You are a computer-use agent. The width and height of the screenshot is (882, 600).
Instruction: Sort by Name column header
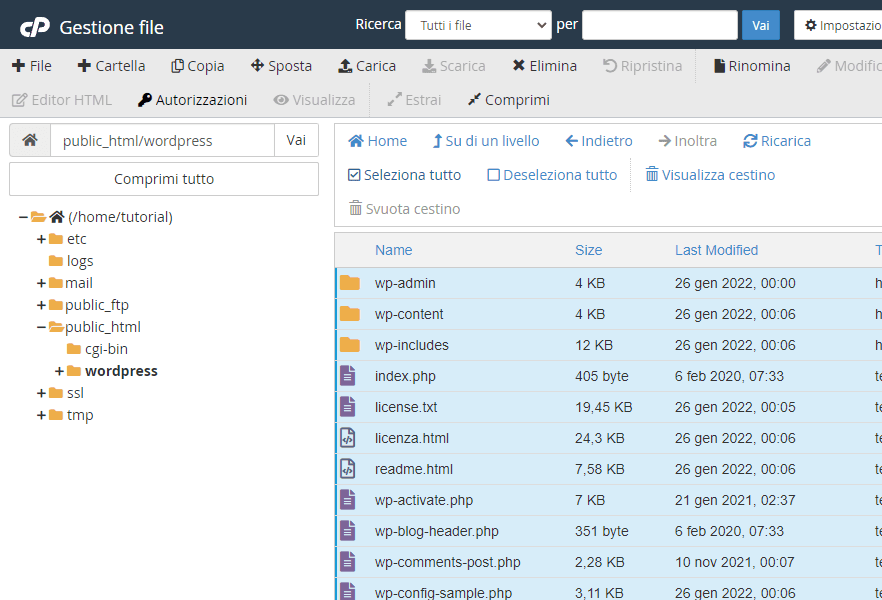(x=393, y=250)
